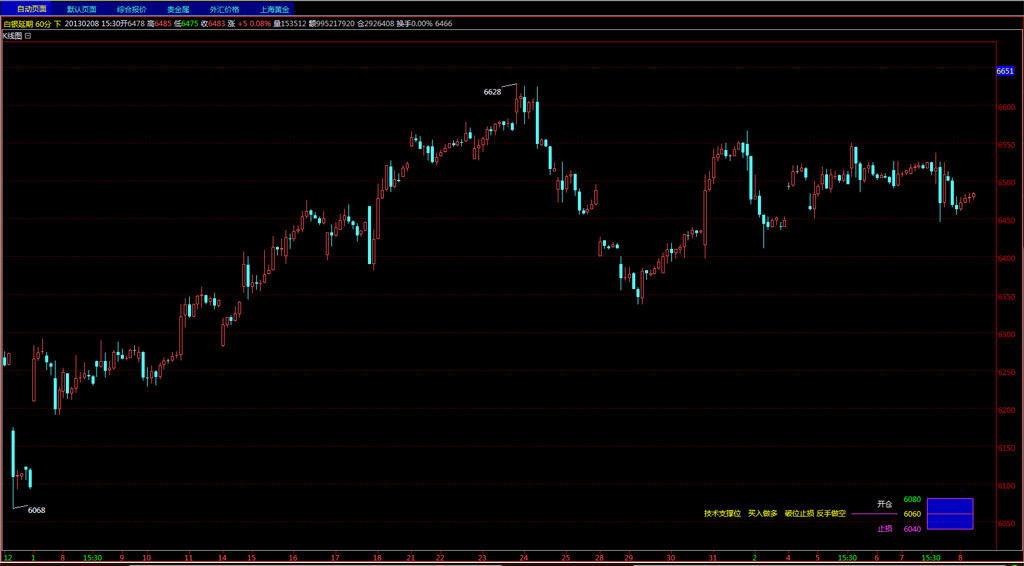The image size is (1024, 566).
Task: Click the 6500 price axis label
Action: click(1005, 183)
